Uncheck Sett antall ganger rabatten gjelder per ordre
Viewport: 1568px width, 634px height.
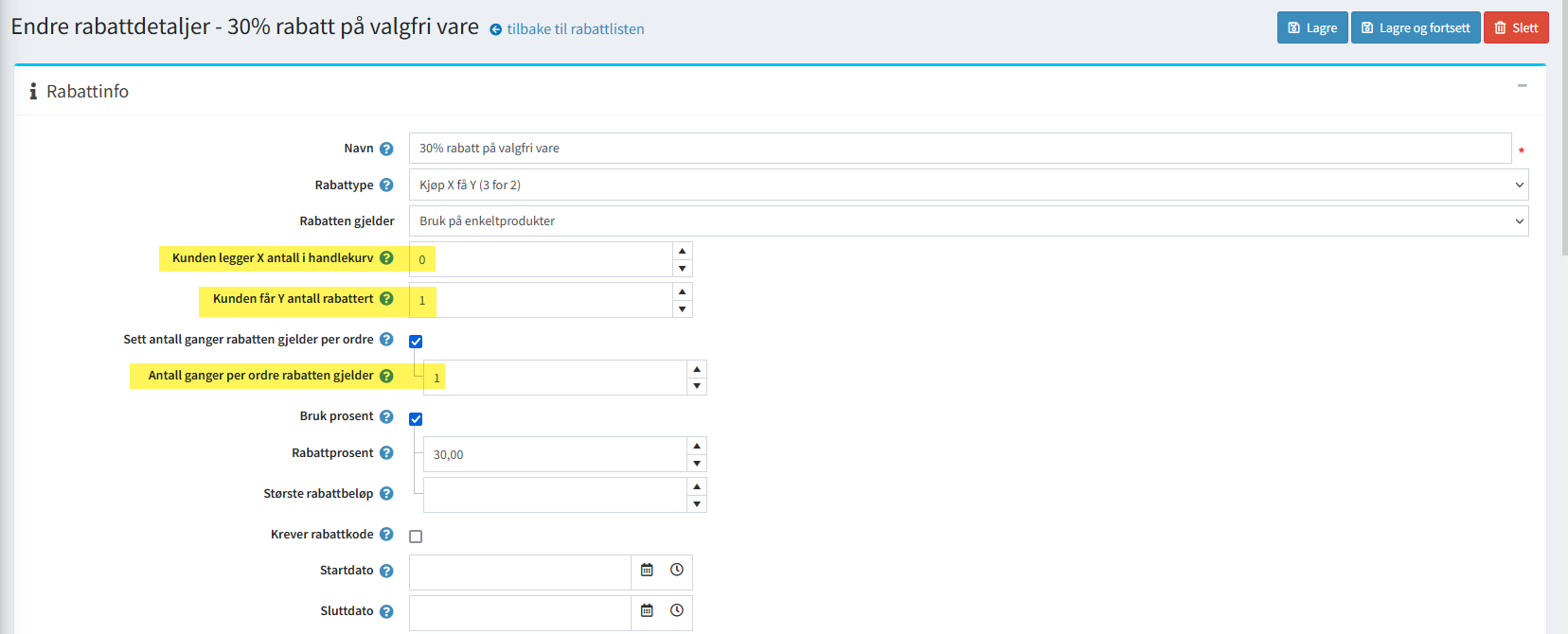(416, 342)
